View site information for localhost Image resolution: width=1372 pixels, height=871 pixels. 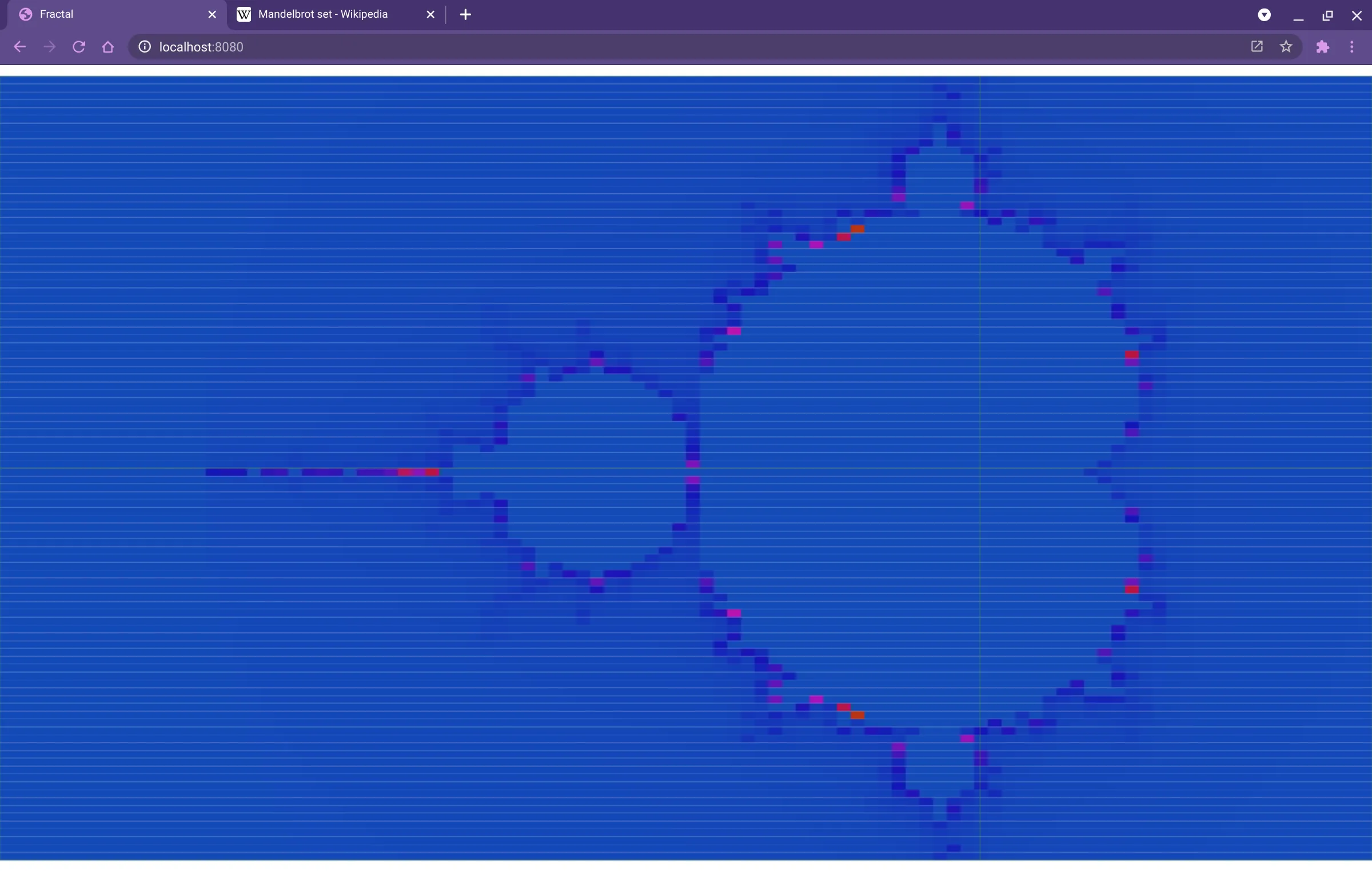145,47
